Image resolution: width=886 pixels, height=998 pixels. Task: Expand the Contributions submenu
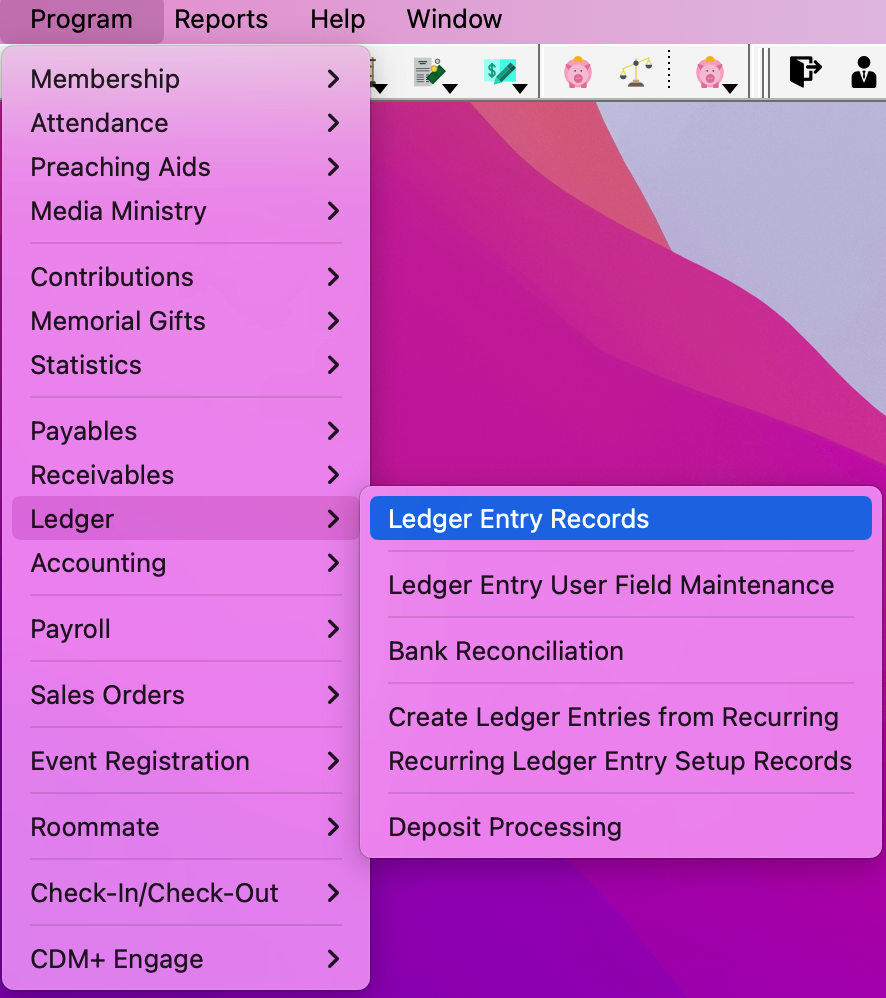click(x=185, y=277)
